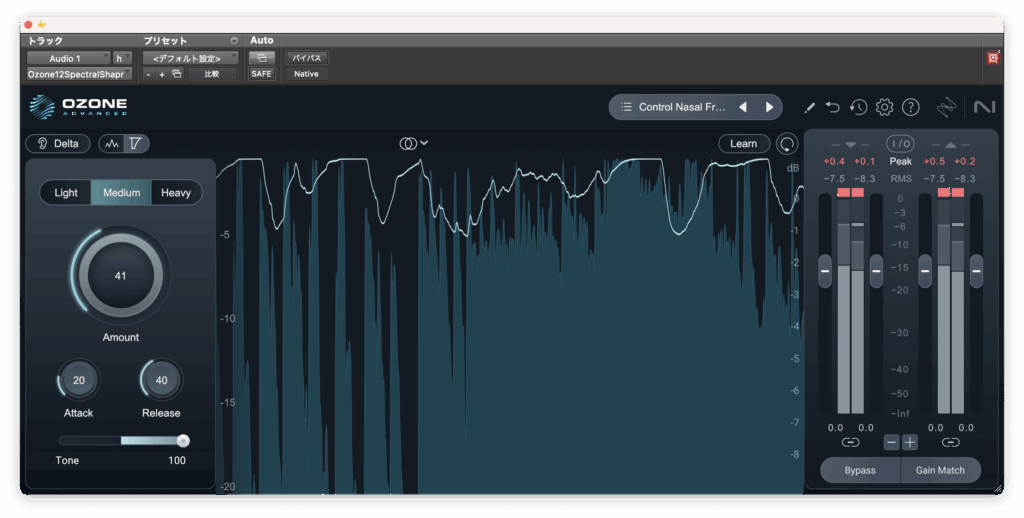Go to next preset arrow
The width and height of the screenshot is (1024, 518).
point(769,107)
